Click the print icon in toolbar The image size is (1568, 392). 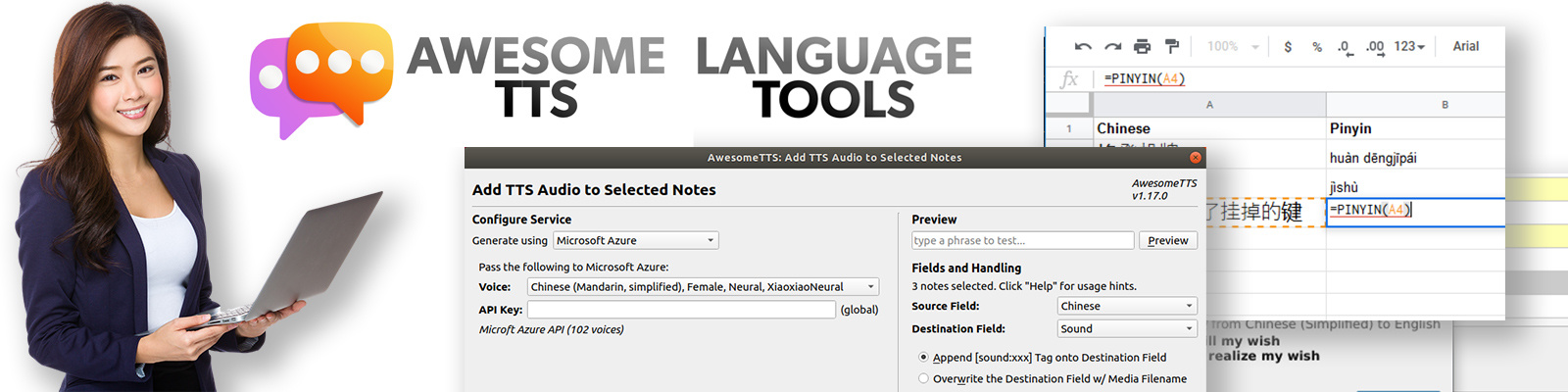(1142, 47)
